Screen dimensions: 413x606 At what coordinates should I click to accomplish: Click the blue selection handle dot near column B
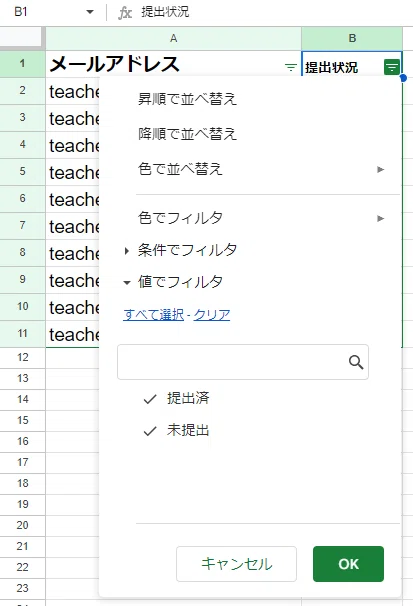[x=403, y=78]
